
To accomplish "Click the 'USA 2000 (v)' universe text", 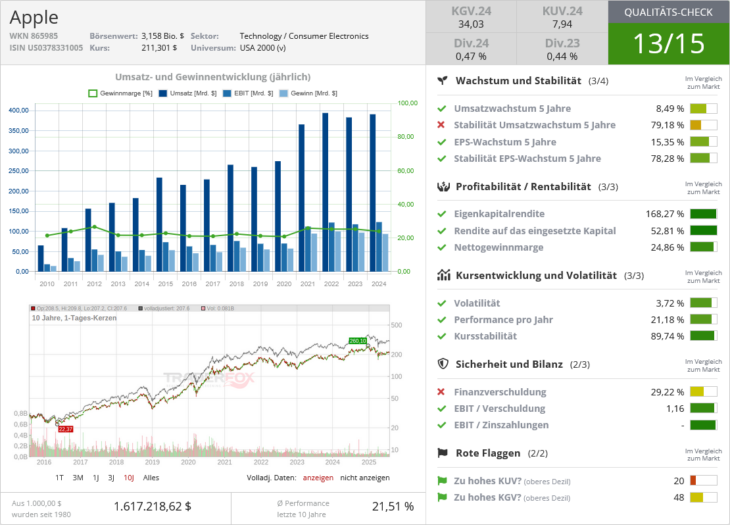I will [x=263, y=47].
